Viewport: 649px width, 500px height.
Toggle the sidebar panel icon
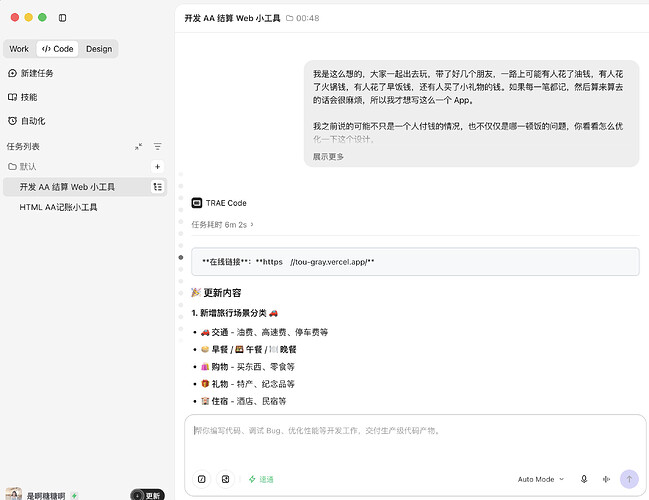tap(62, 18)
